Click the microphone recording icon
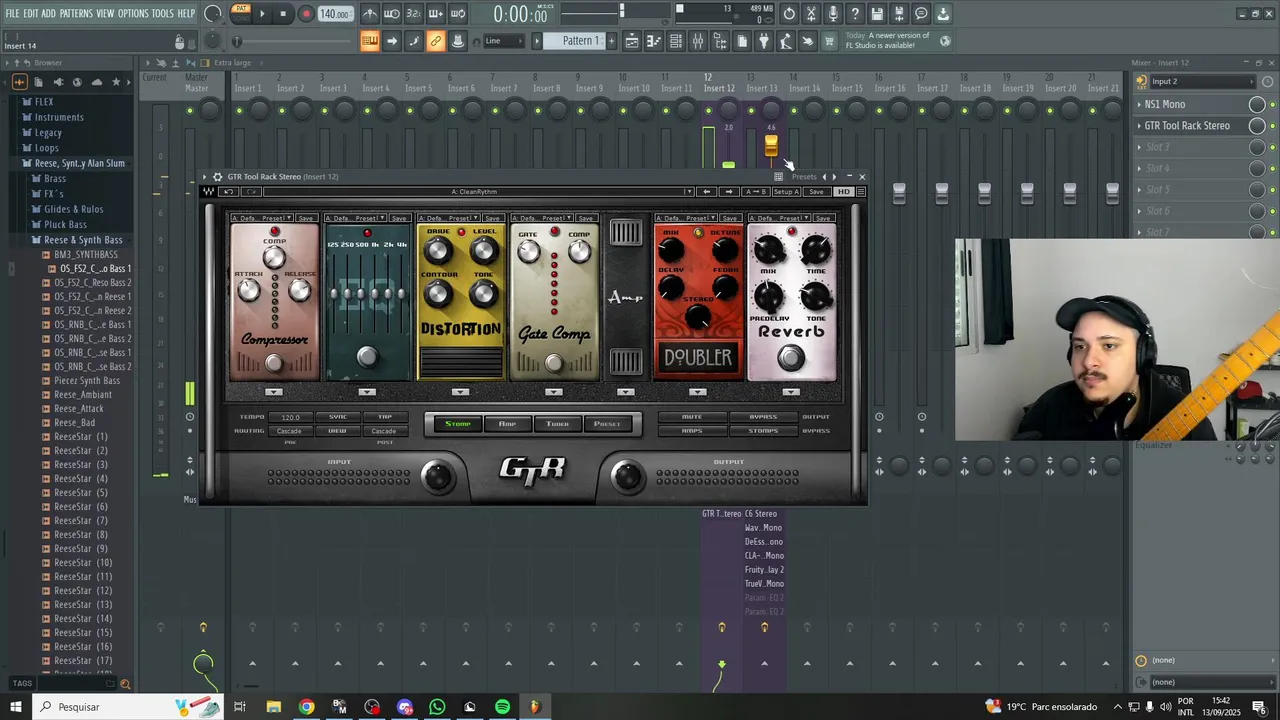Image resolution: width=1280 pixels, height=720 pixels. click(833, 14)
